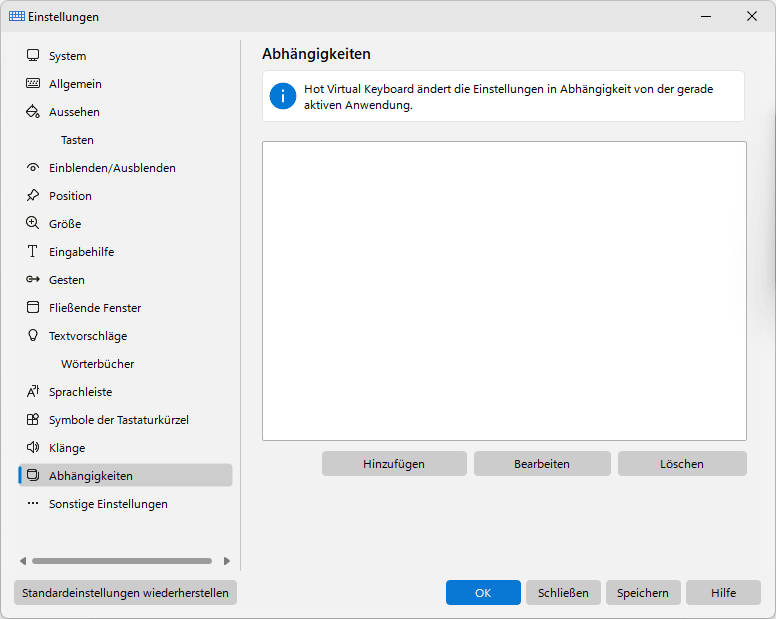
Task: Click the Größe magnifier icon
Action: point(33,223)
